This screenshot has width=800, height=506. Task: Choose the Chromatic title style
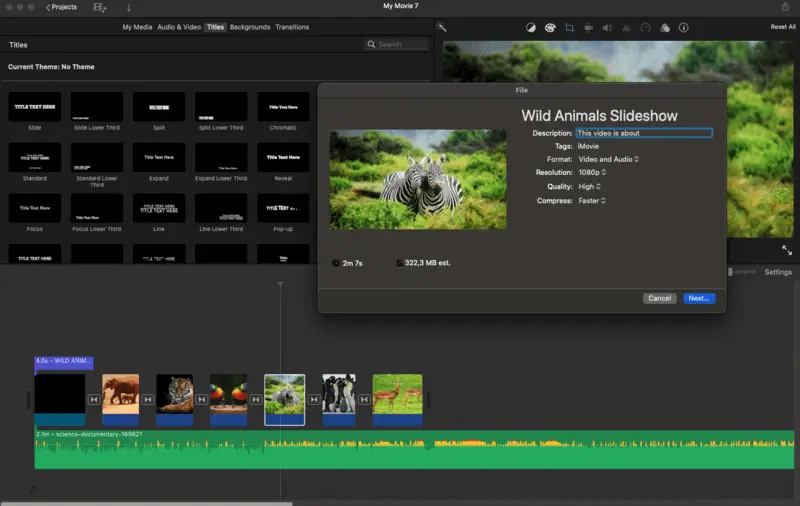283,108
